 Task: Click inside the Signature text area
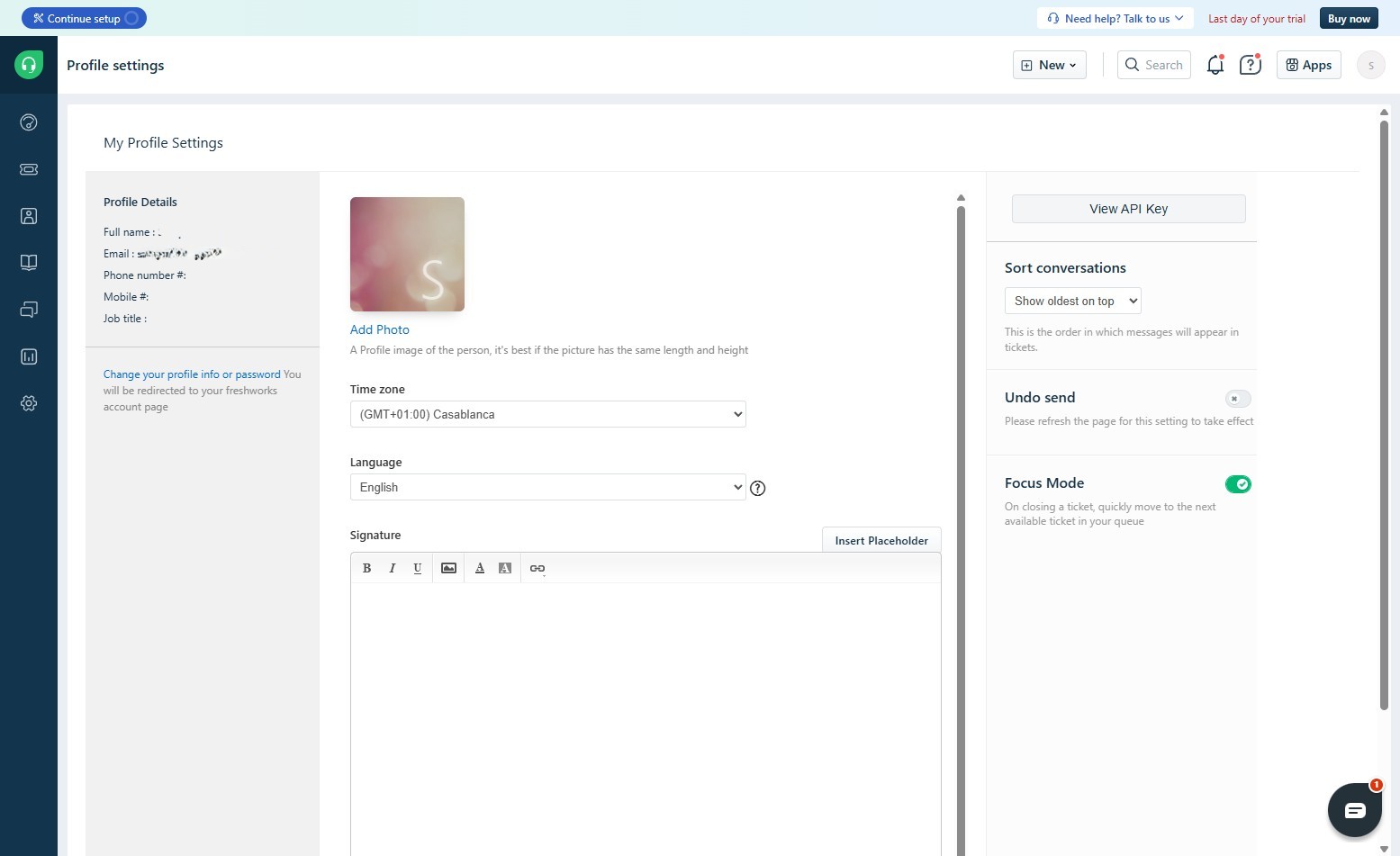[645, 711]
